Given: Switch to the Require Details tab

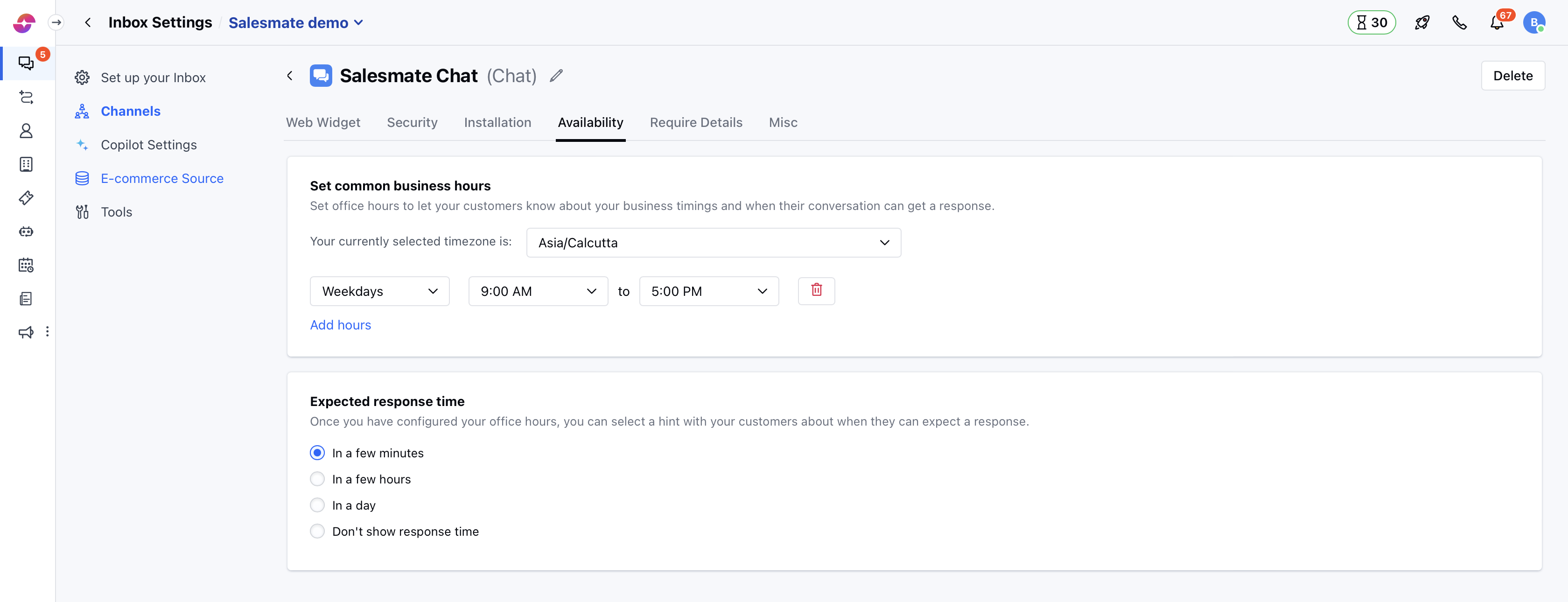Looking at the screenshot, I should pyautogui.click(x=696, y=122).
